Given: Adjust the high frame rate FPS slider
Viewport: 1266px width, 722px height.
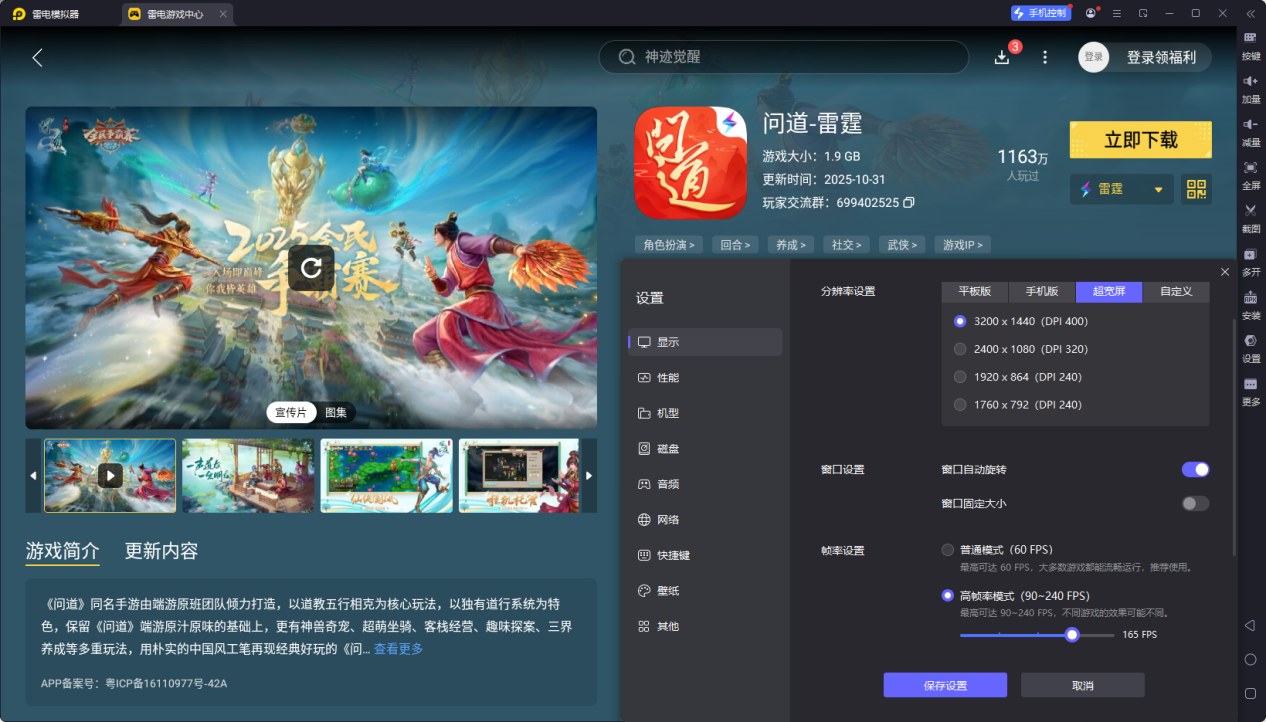Looking at the screenshot, I should 1072,635.
